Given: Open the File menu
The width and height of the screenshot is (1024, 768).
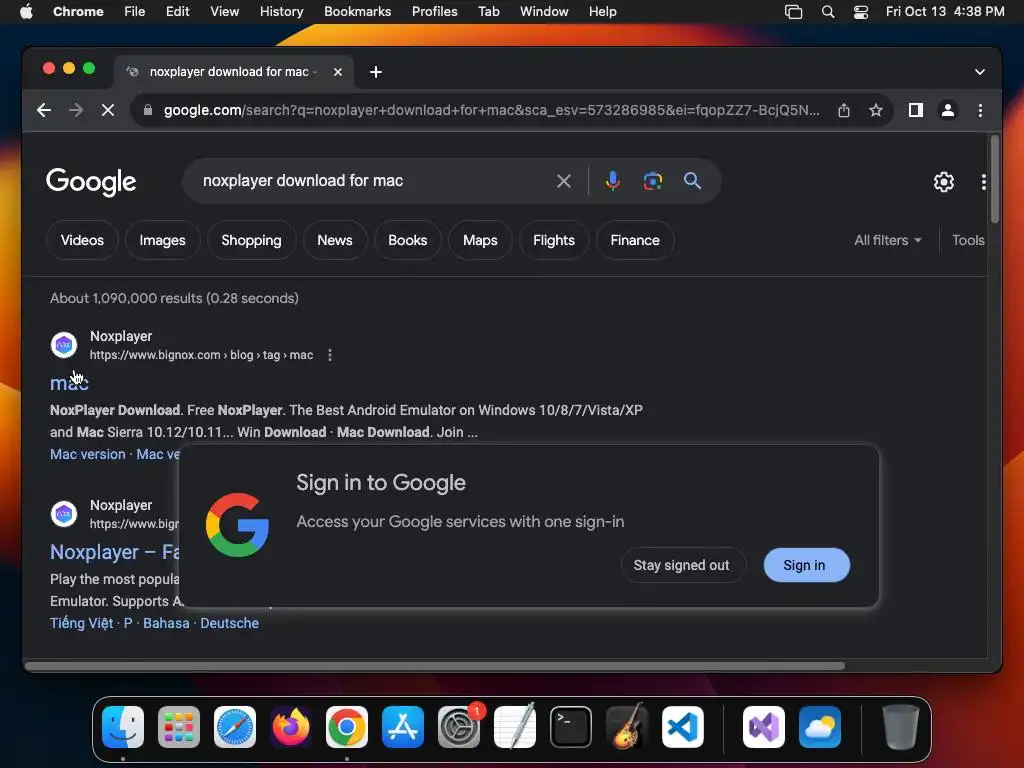Looking at the screenshot, I should click(135, 12).
